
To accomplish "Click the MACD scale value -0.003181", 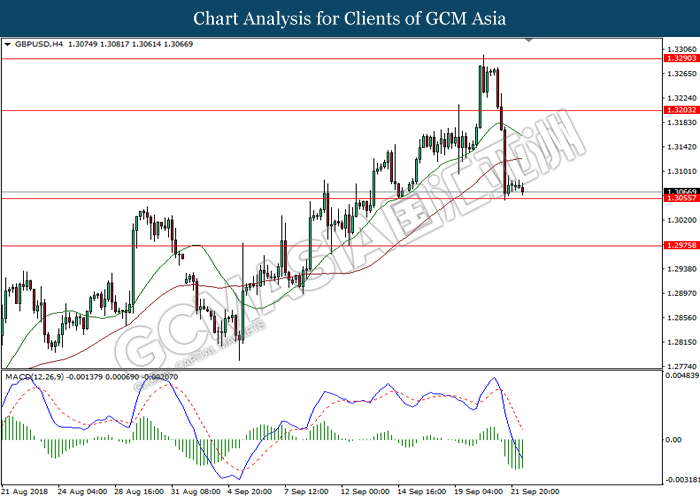I will click(x=682, y=480).
